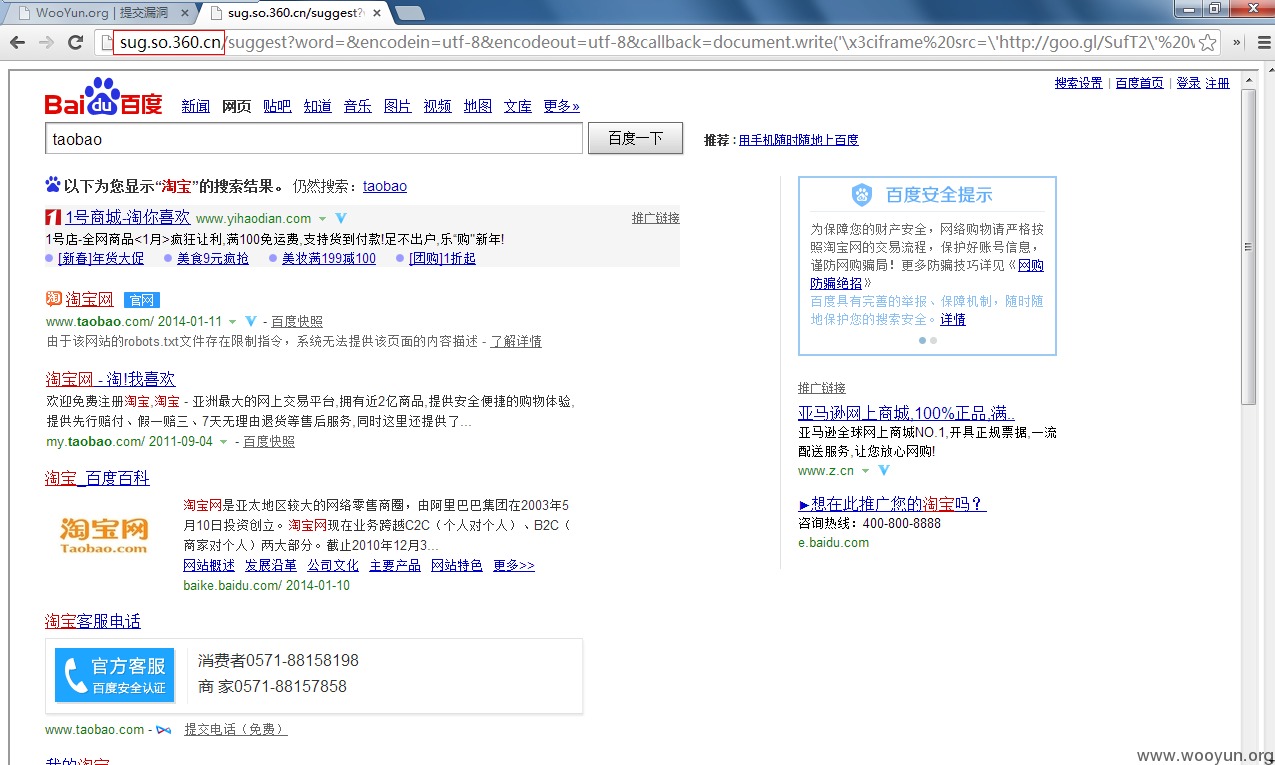Viewport: 1275px width, 765px height.
Task: Open 淘宝网 - 淘!我喜欢 result
Action: click(x=110, y=379)
